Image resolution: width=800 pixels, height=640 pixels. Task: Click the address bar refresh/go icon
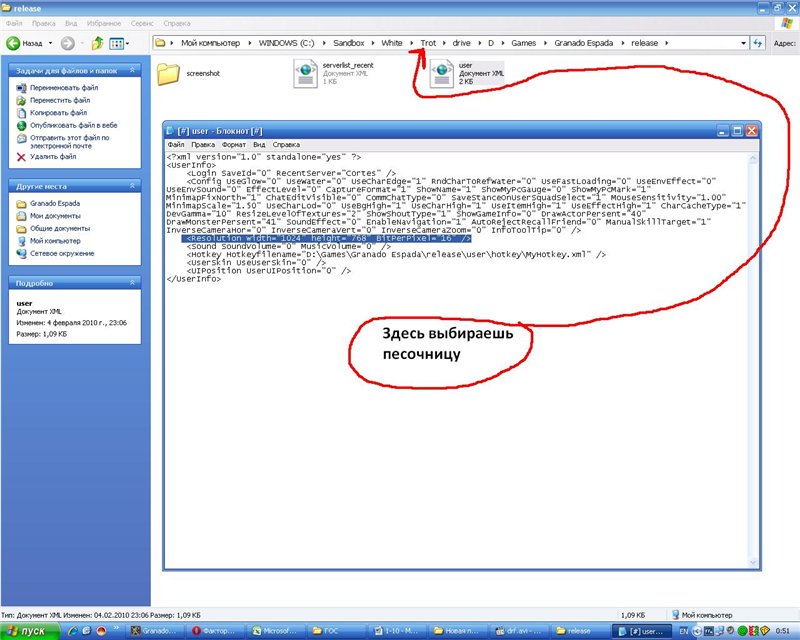pos(757,43)
